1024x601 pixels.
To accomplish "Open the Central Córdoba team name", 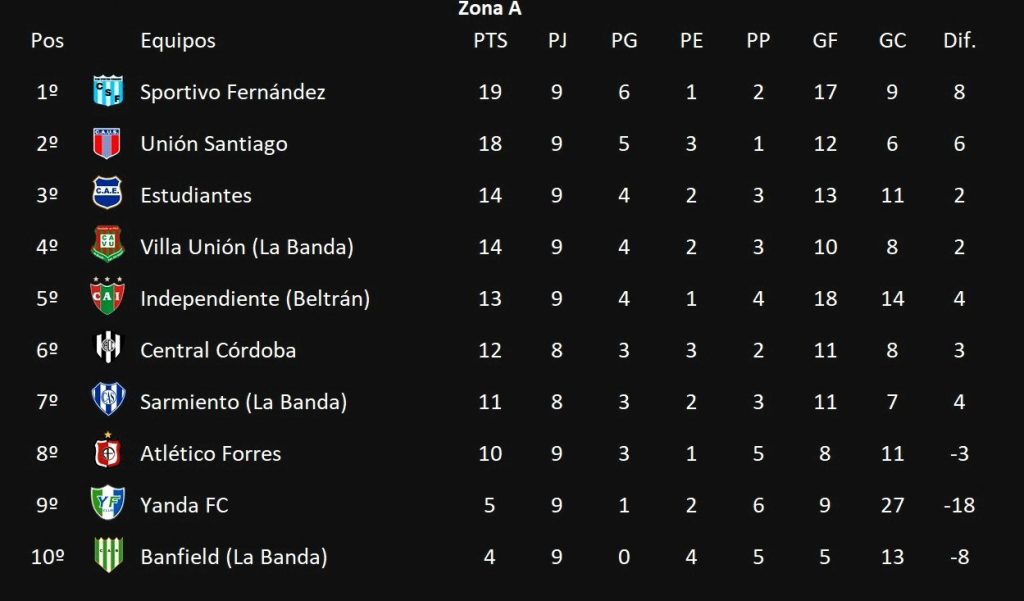I will pos(218,350).
